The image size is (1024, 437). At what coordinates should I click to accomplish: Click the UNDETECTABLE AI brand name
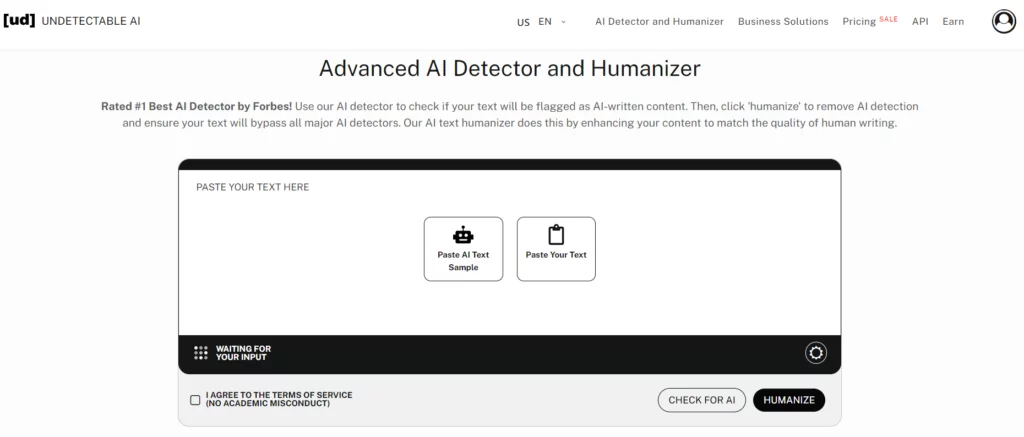91,21
